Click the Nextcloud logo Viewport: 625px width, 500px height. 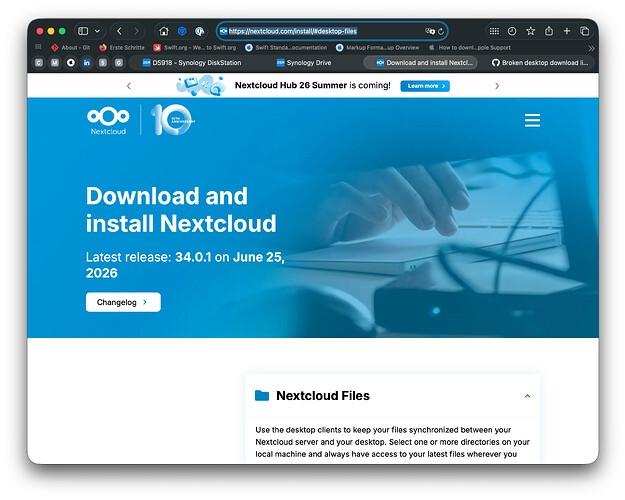[108, 120]
